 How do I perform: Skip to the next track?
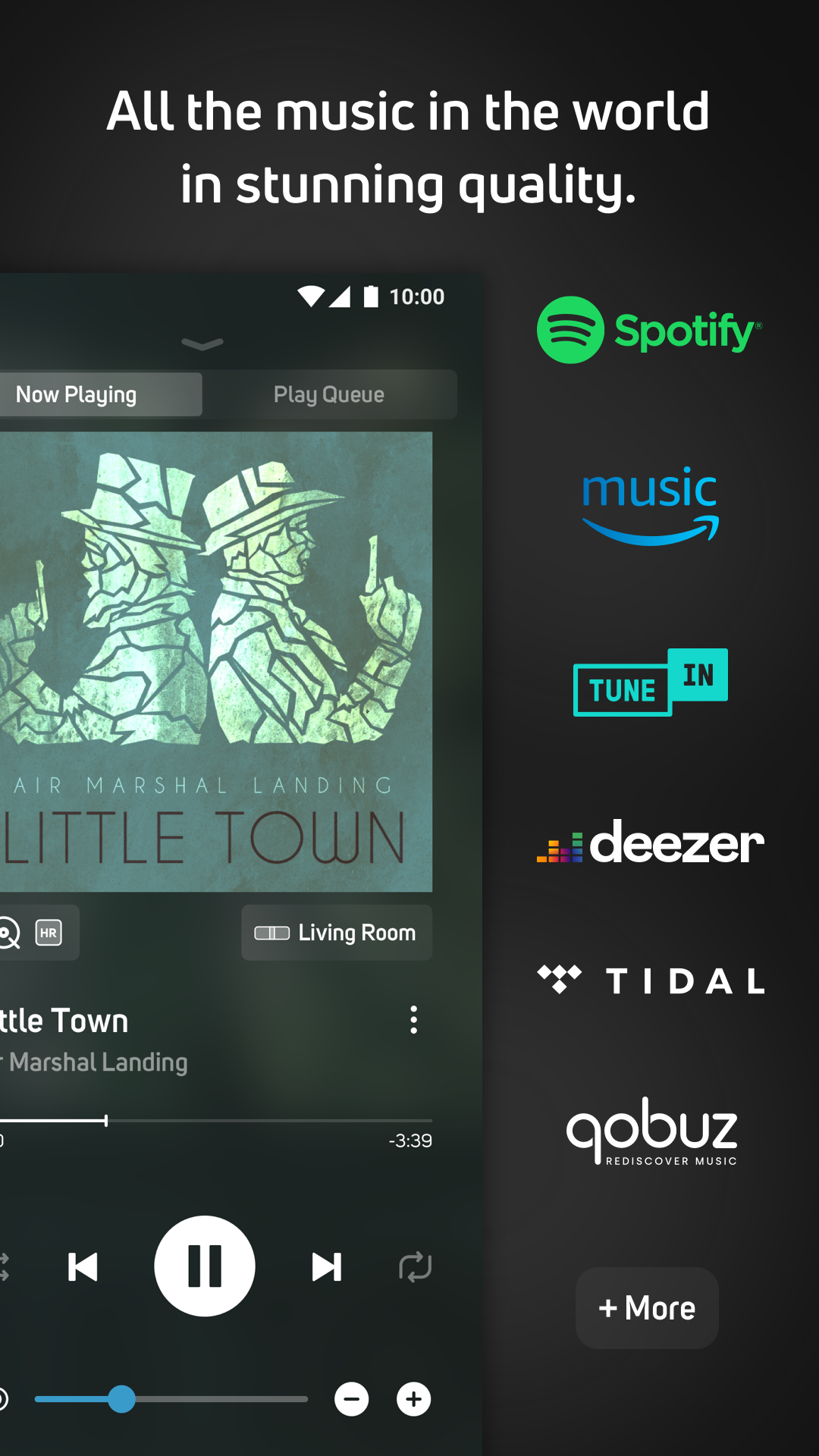(327, 1267)
